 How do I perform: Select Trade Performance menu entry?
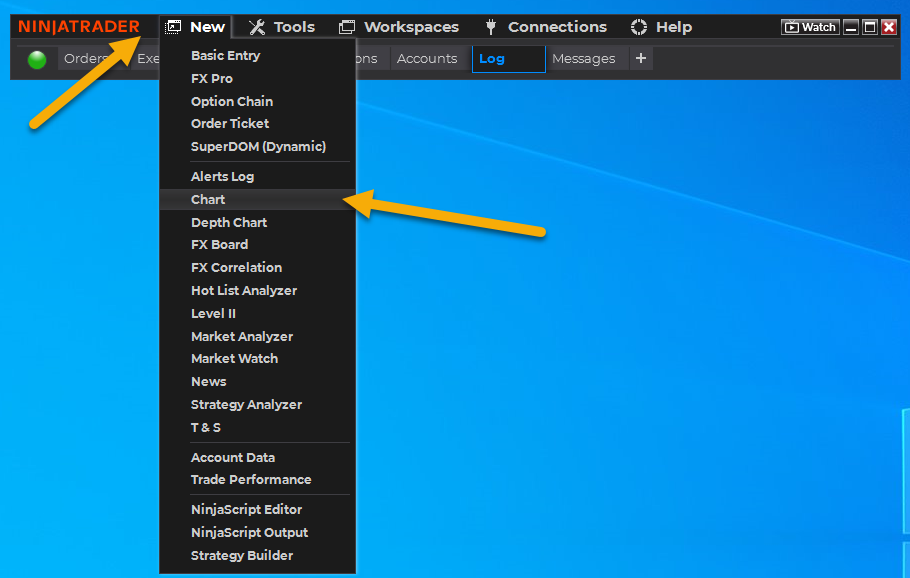(251, 480)
